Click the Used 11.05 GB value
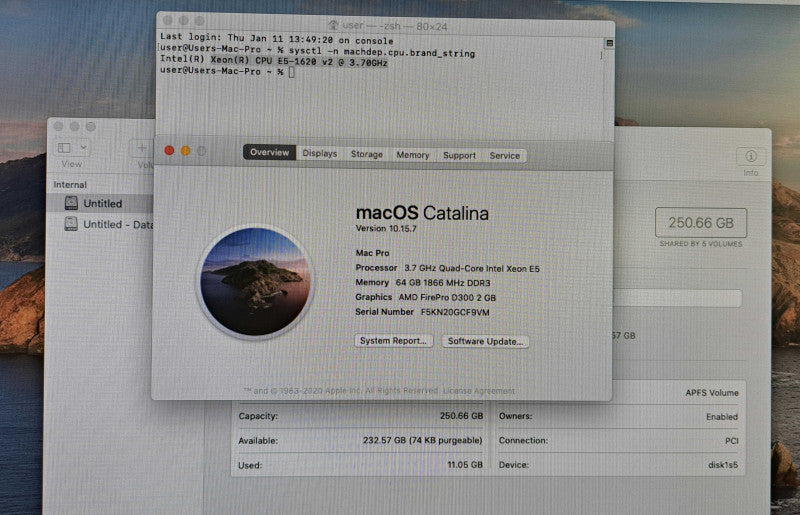Viewport: 800px width, 515px height. pyautogui.click(x=465, y=464)
